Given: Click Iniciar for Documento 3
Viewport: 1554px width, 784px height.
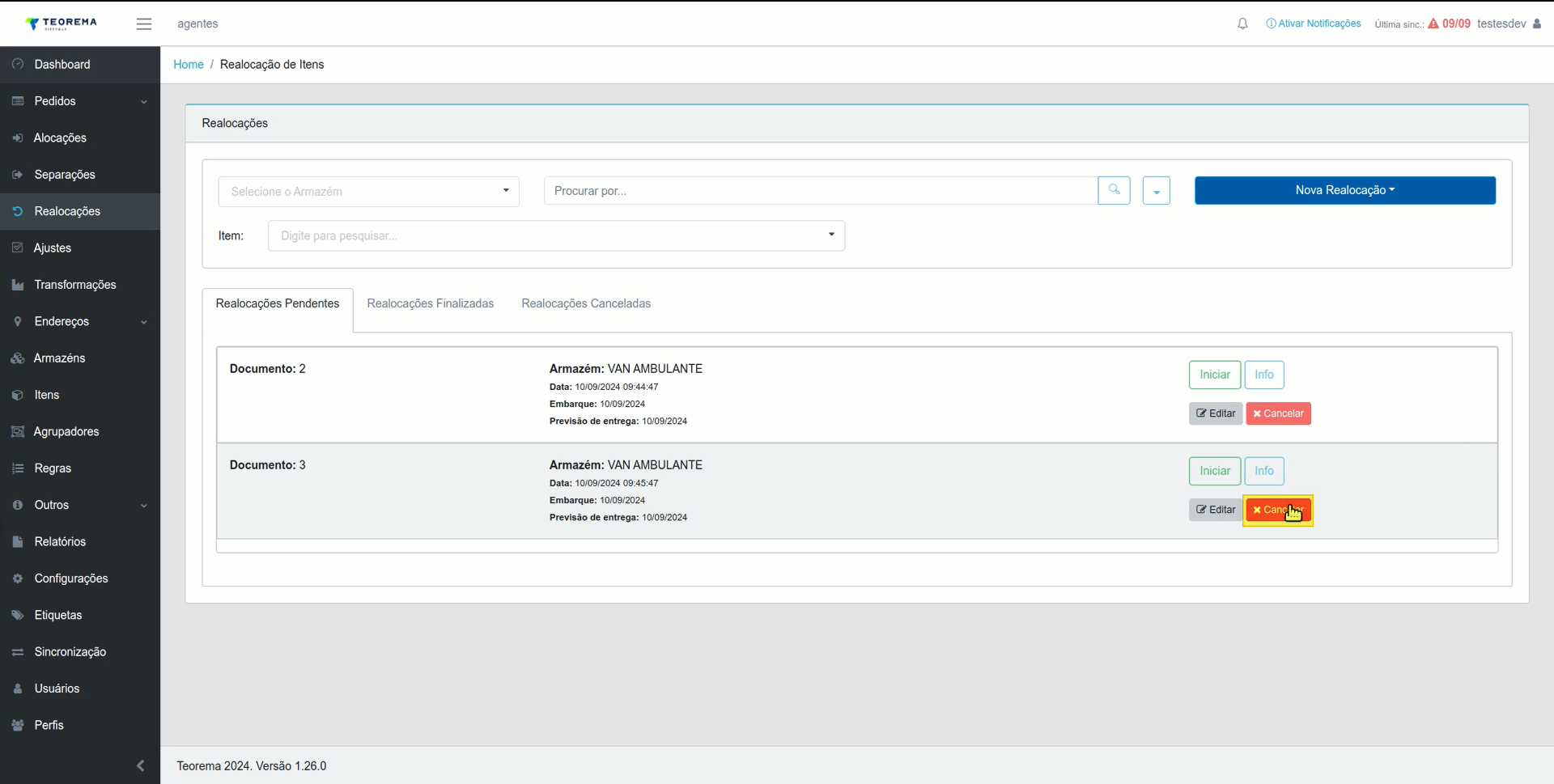Looking at the screenshot, I should click(x=1214, y=471).
